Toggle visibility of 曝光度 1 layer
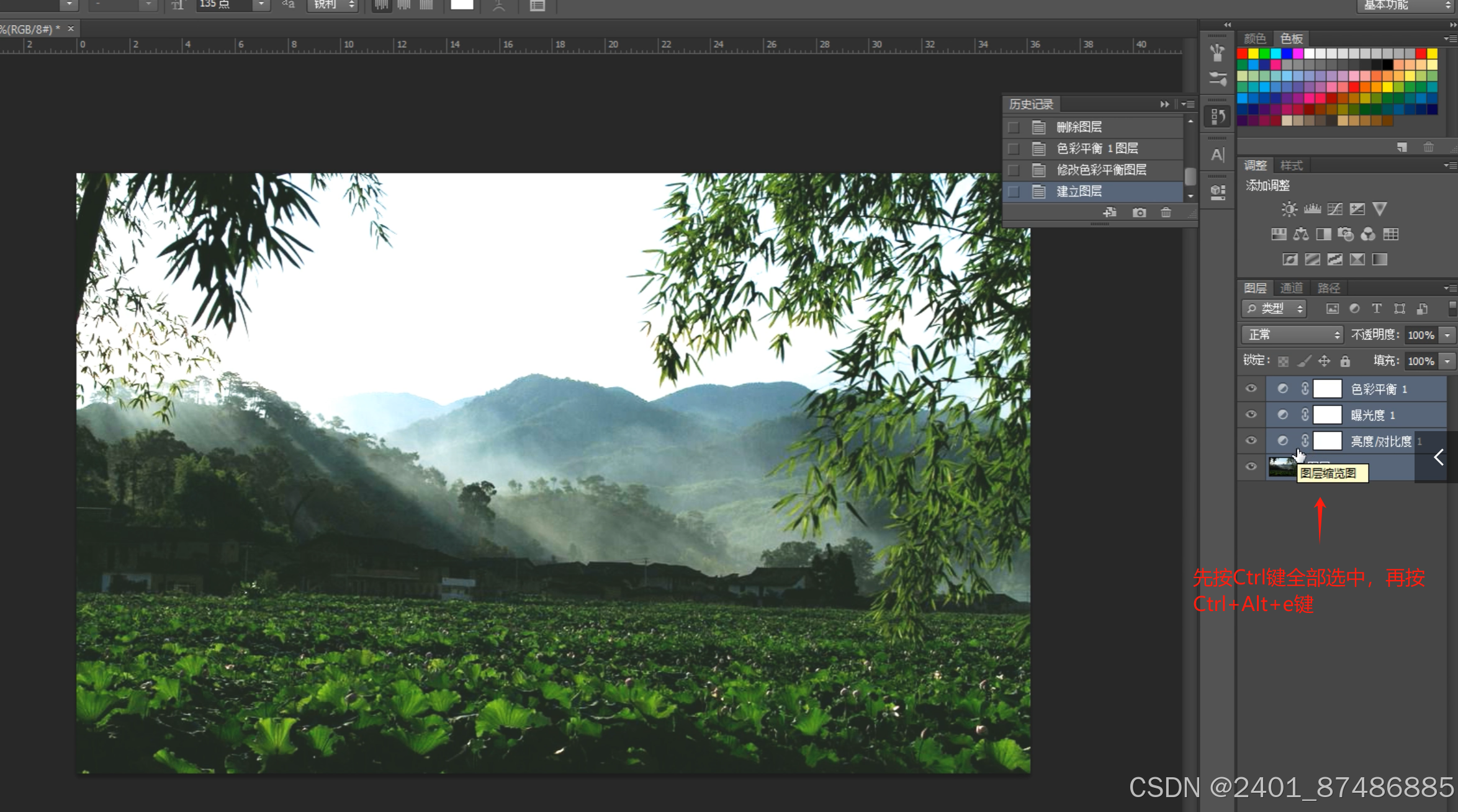 [1251, 415]
